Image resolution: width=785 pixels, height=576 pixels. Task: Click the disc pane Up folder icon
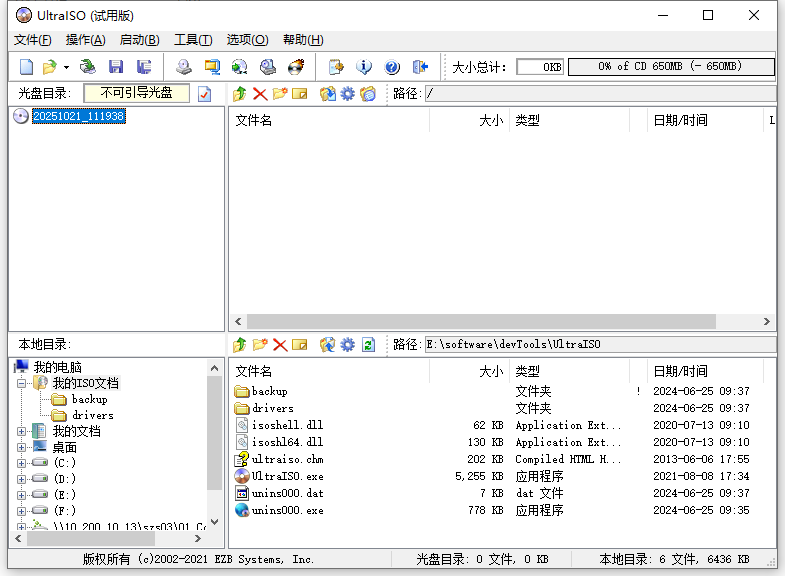click(240, 94)
